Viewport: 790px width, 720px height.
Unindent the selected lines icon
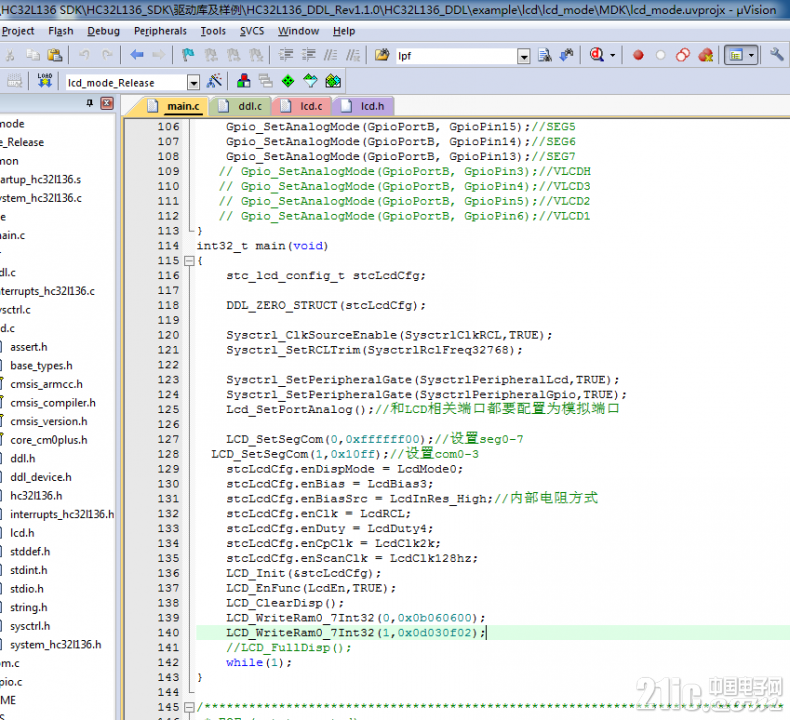(x=308, y=55)
